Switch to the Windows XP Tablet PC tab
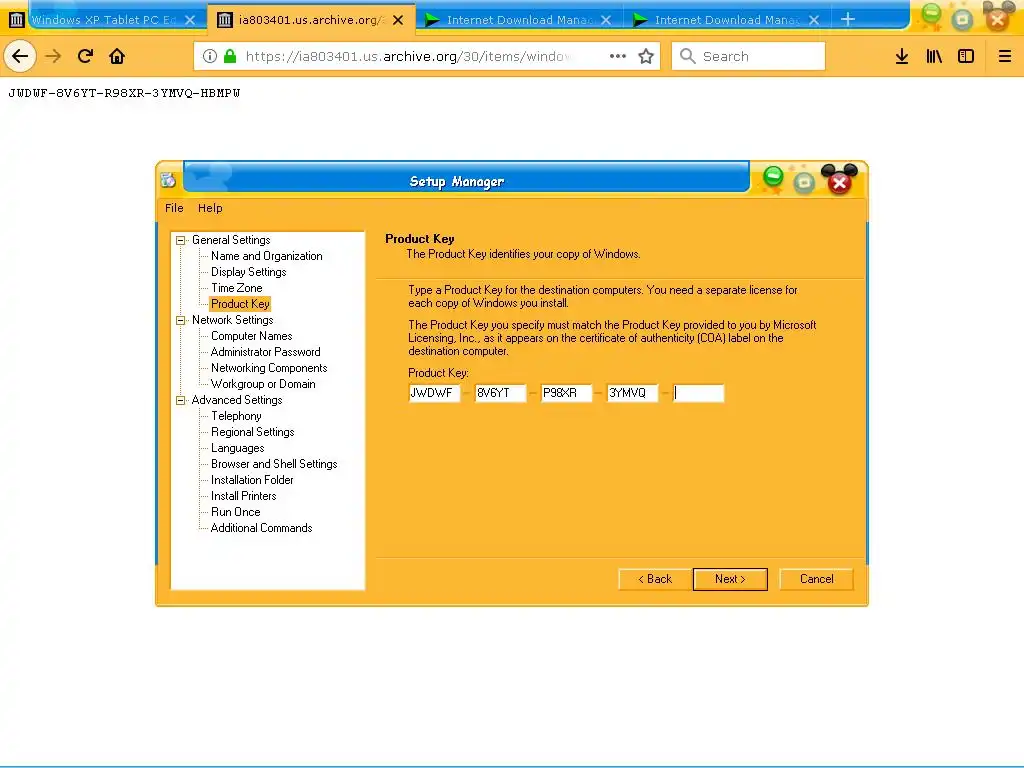This screenshot has width=1024, height=768. pyautogui.click(x=104, y=20)
